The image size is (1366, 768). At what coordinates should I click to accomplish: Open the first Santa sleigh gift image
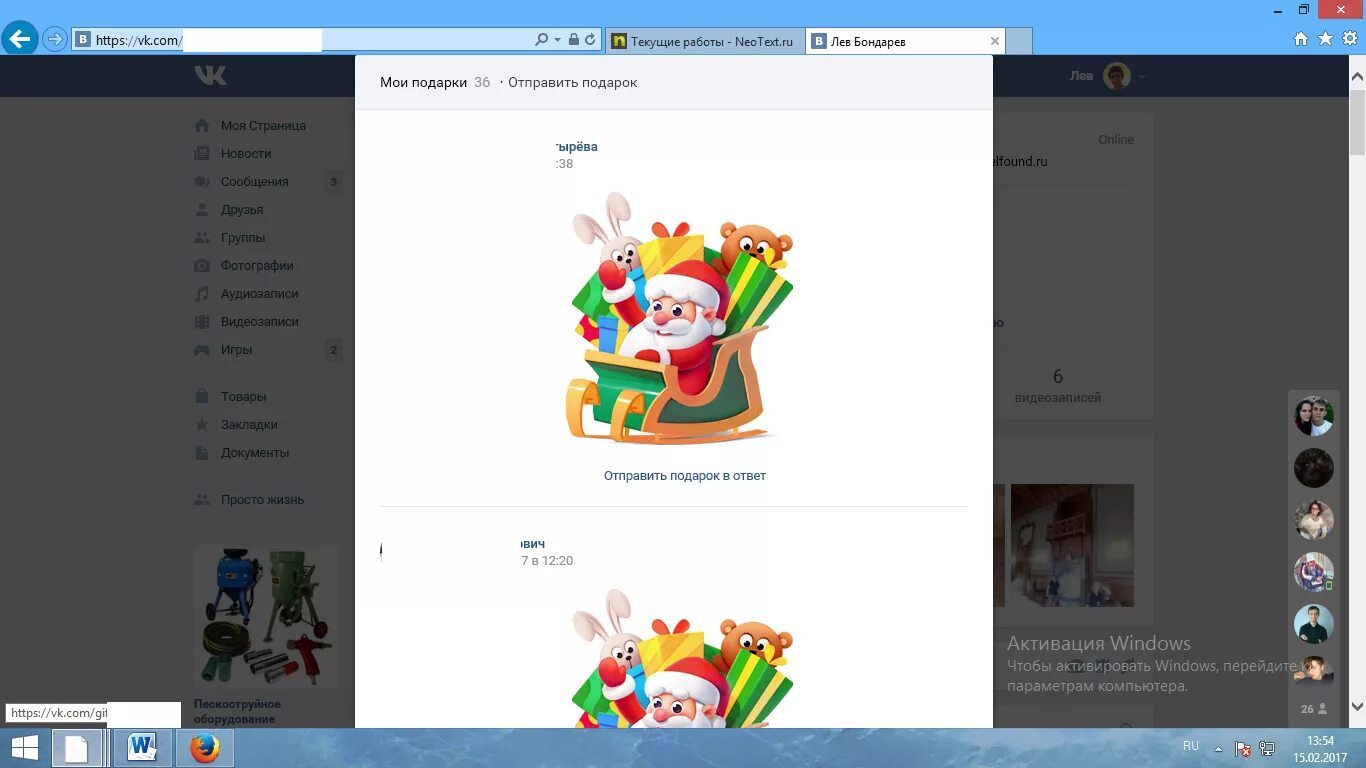[x=680, y=318]
